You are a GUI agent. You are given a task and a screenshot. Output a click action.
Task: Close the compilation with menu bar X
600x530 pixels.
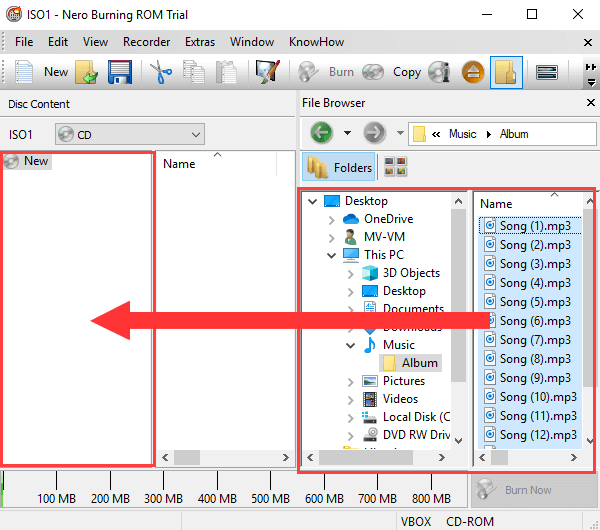(588, 42)
